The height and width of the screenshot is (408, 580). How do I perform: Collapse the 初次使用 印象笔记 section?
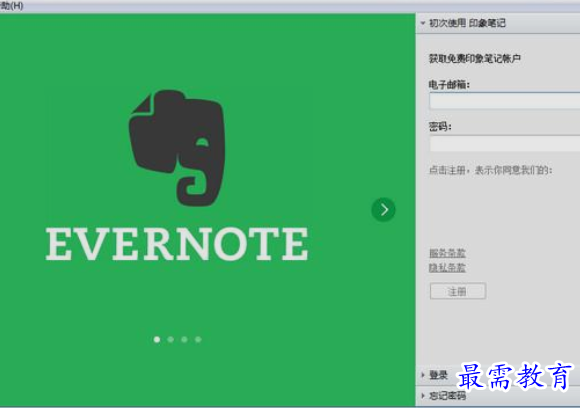pos(498,23)
